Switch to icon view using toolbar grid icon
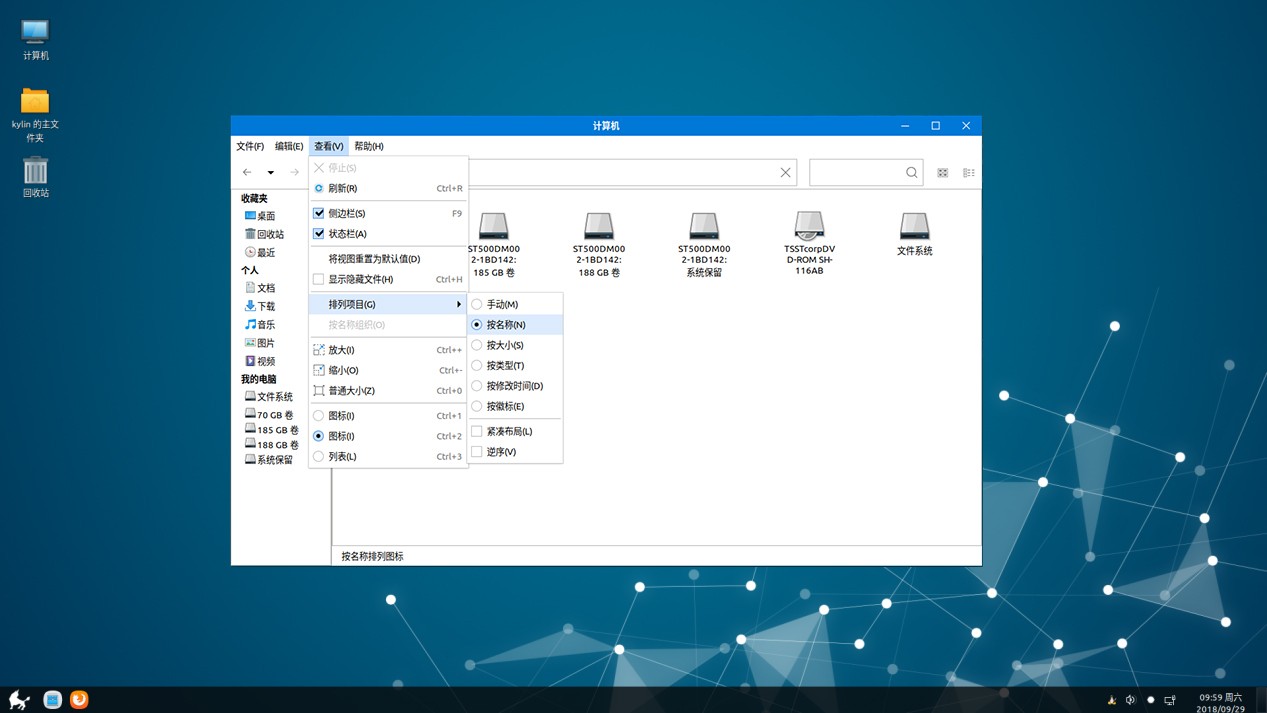Viewport: 1267px width, 713px height. [x=942, y=173]
